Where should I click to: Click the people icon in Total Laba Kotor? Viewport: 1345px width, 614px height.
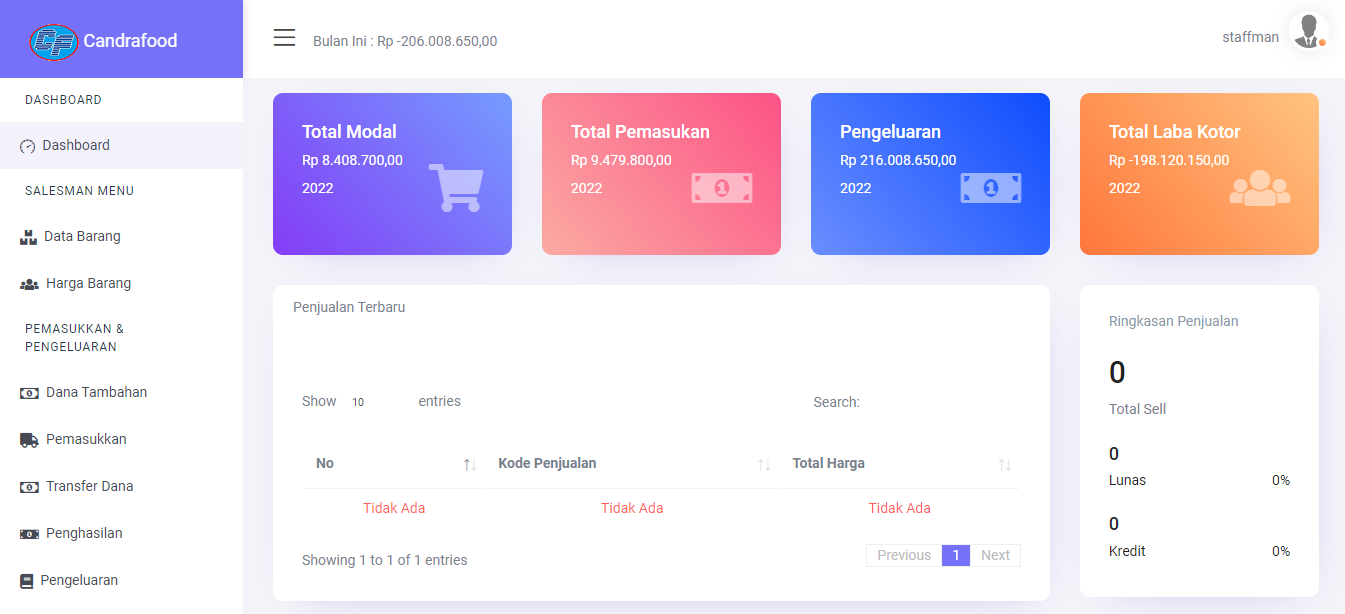(1259, 188)
